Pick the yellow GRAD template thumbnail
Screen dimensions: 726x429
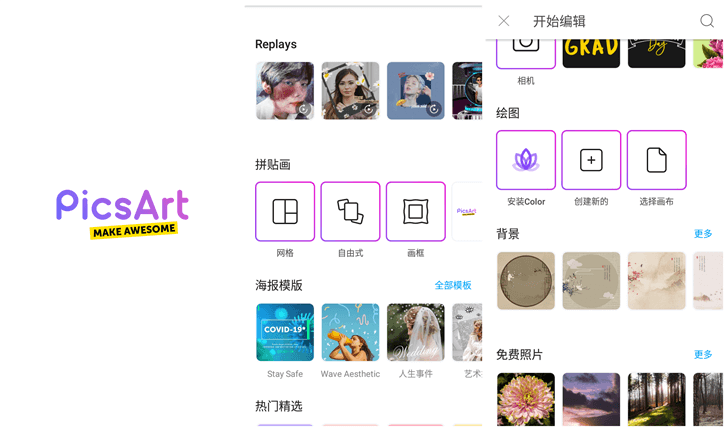(x=591, y=54)
